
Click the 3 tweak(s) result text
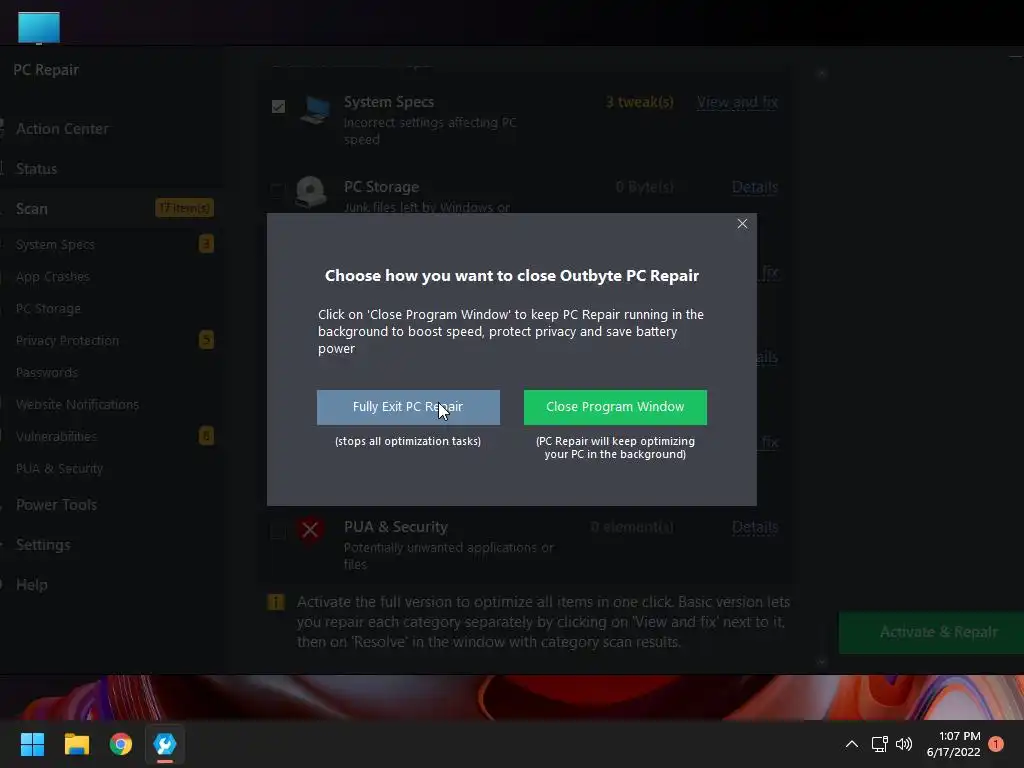pyautogui.click(x=640, y=102)
